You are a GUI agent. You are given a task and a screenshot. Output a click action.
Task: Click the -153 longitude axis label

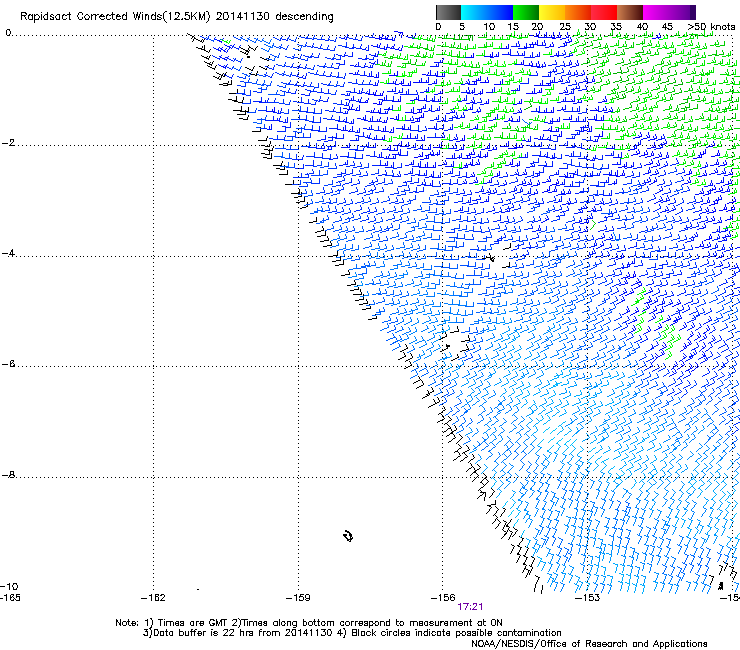tap(588, 598)
